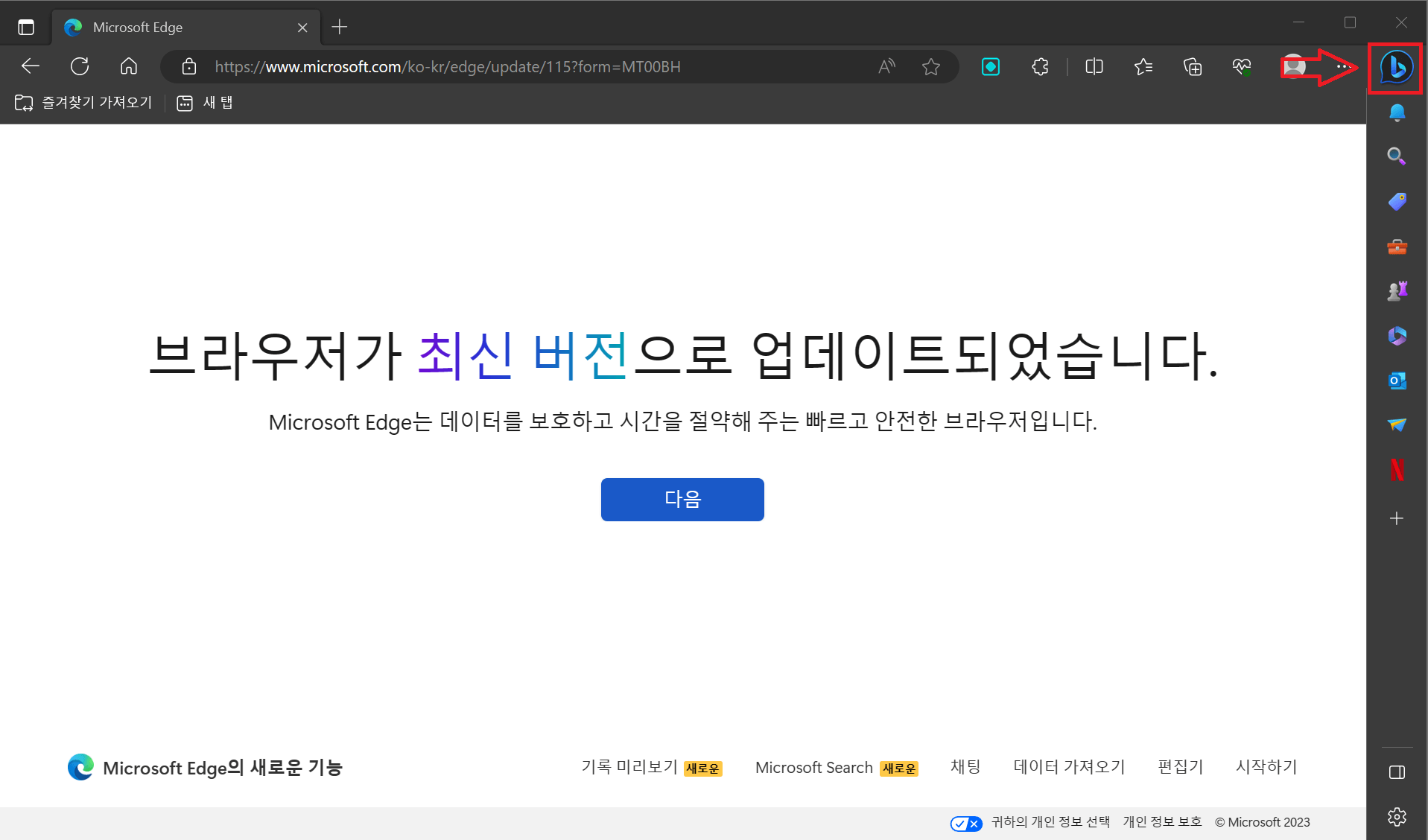The width and height of the screenshot is (1428, 840).
Task: Open the notifications bell in sidebar
Action: point(1397,112)
